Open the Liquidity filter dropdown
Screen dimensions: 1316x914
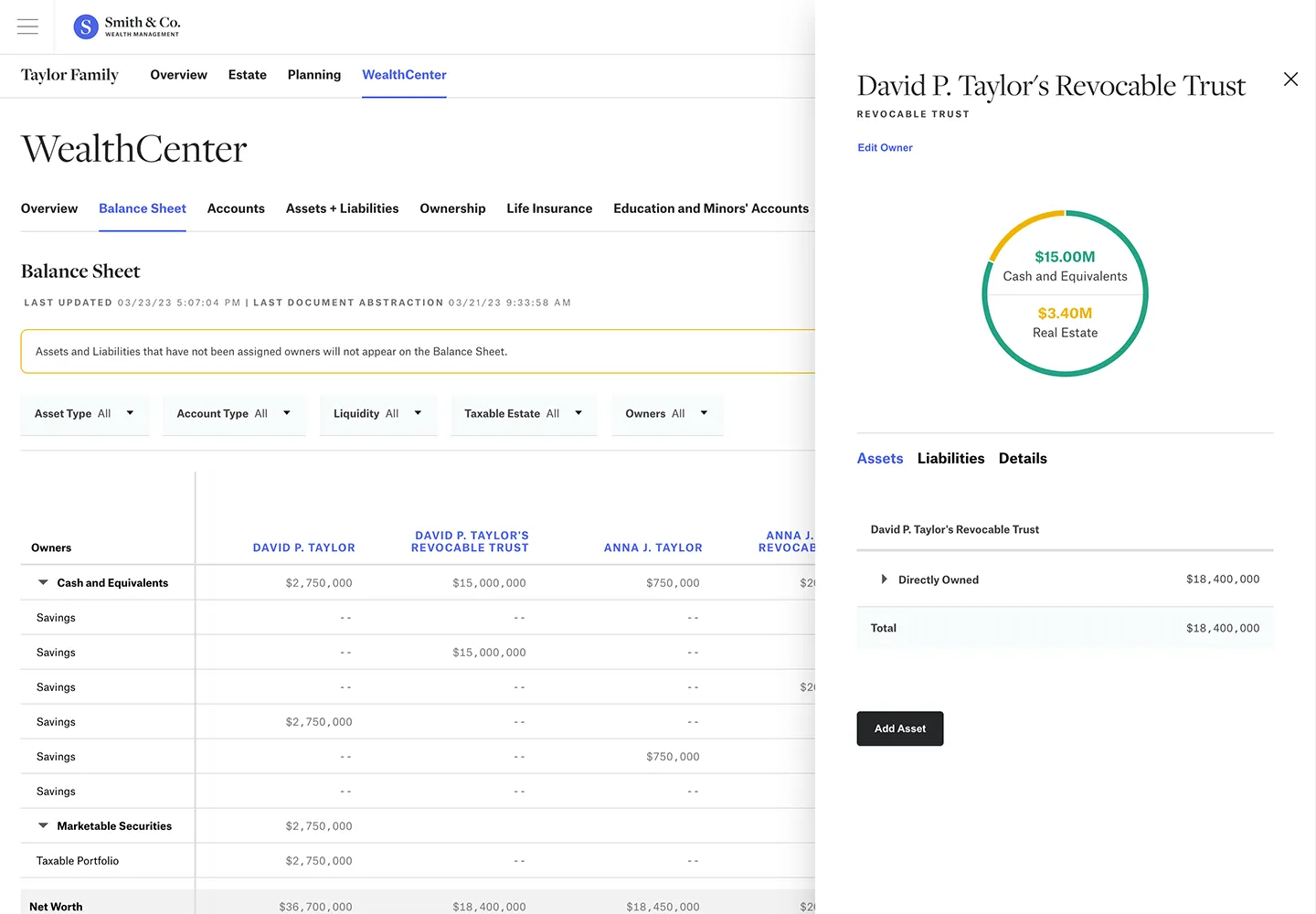pyautogui.click(x=378, y=414)
